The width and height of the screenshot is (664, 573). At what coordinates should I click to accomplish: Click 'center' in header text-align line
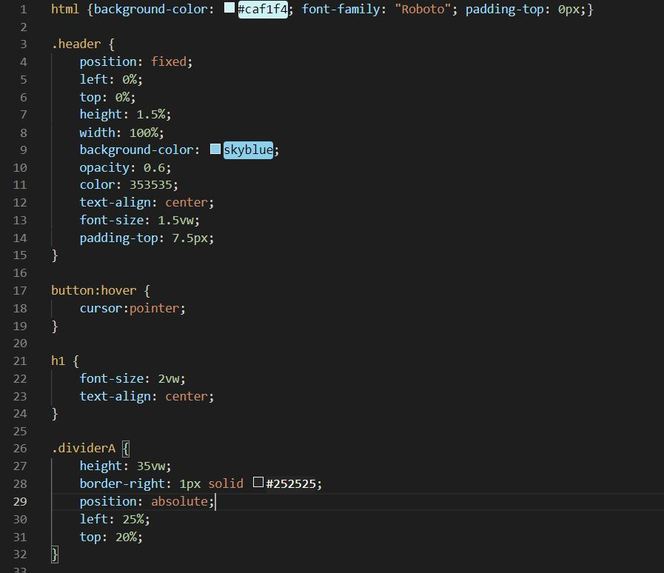[187, 202]
